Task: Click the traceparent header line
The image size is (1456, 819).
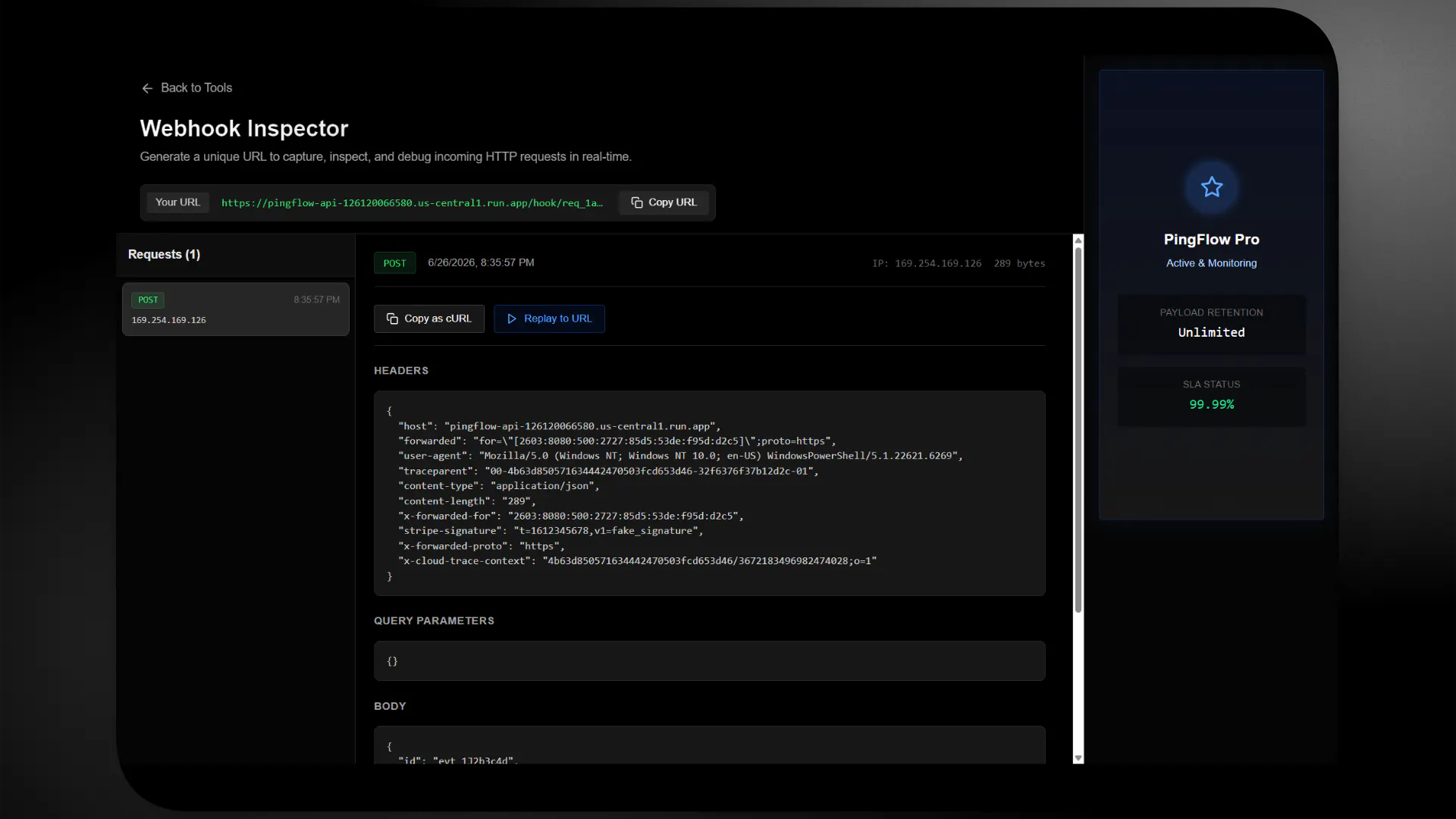Action: (x=608, y=471)
